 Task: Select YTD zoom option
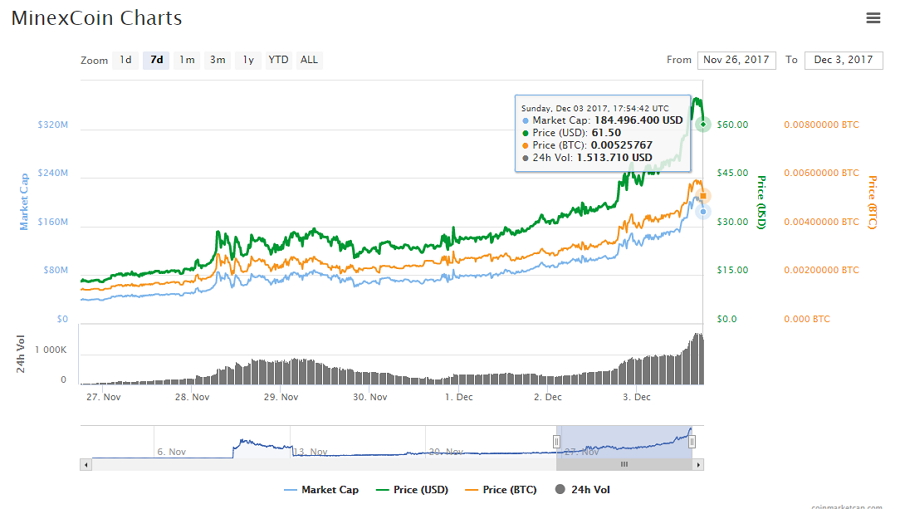pos(278,60)
